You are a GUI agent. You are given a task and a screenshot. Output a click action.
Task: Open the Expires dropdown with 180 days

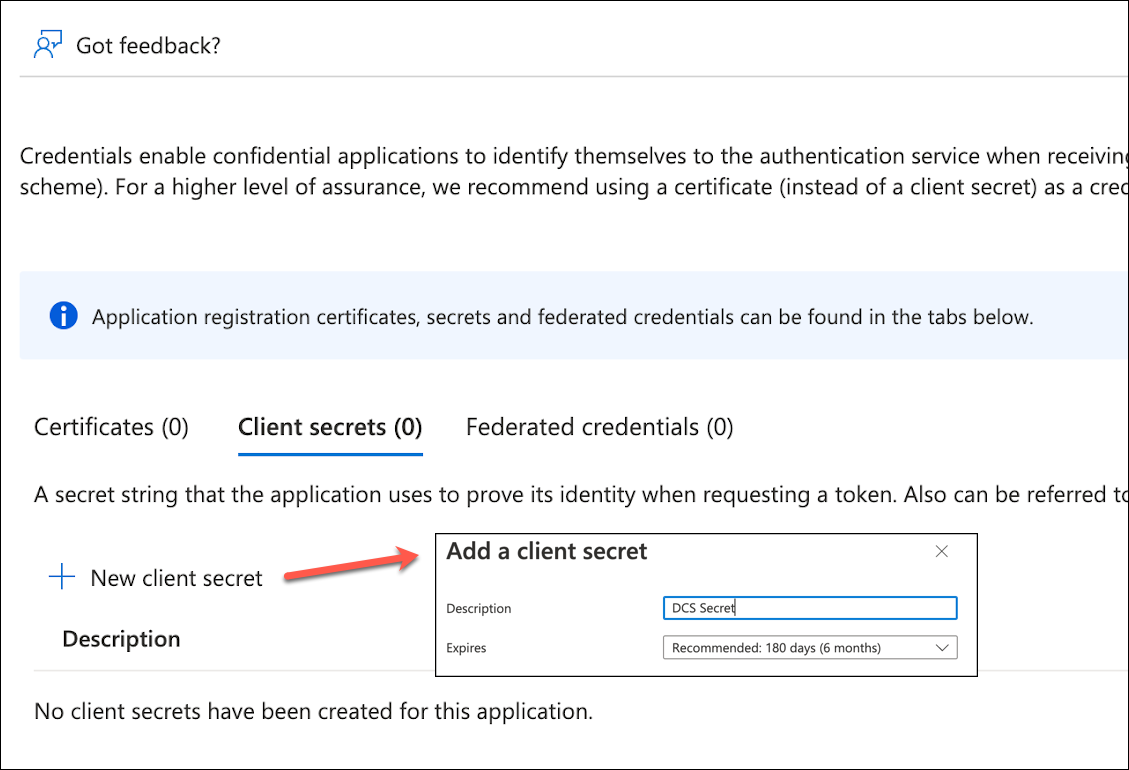(x=800, y=648)
